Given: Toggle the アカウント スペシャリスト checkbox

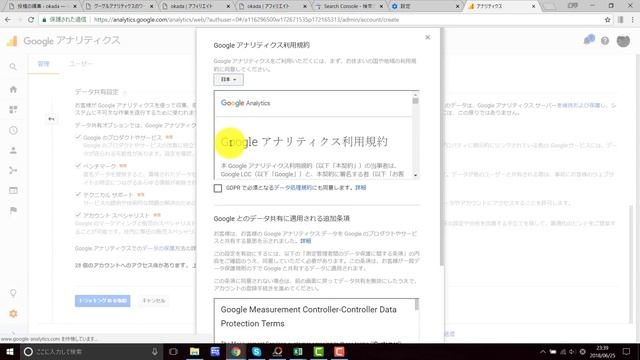Looking at the screenshot, I should tap(78, 215).
